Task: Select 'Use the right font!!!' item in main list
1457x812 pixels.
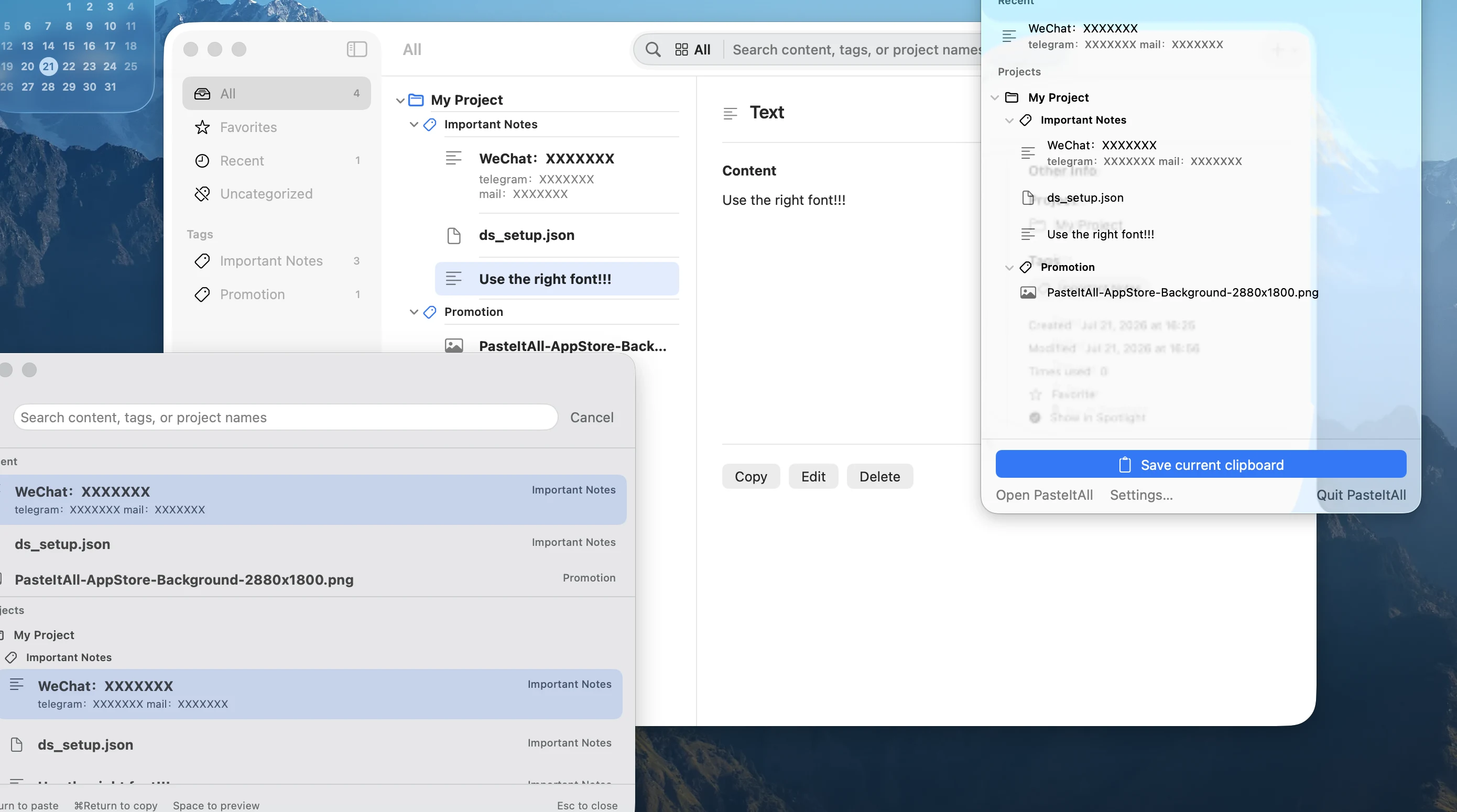Action: pyautogui.click(x=557, y=279)
